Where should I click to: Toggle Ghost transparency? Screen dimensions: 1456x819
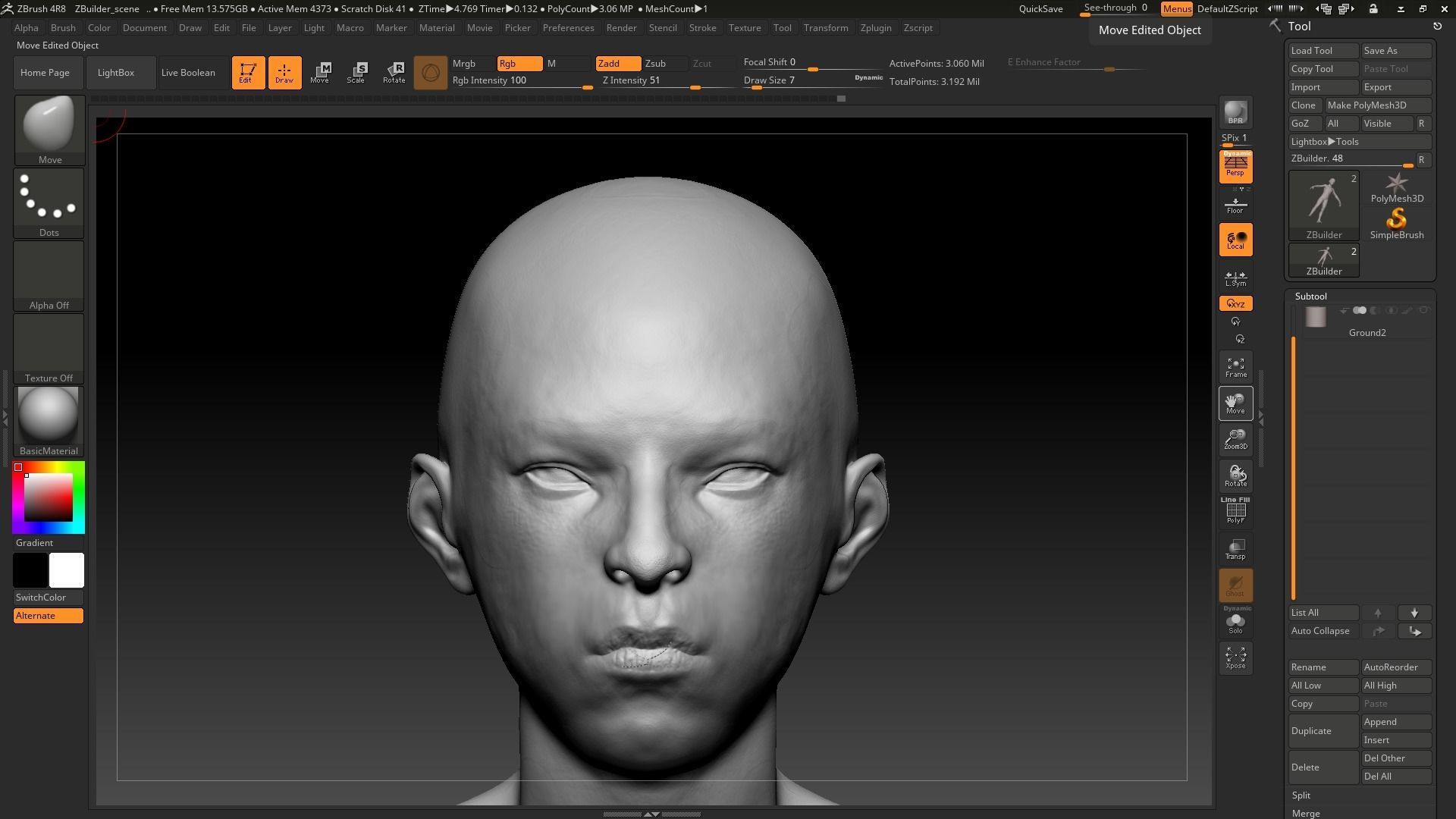[1235, 585]
